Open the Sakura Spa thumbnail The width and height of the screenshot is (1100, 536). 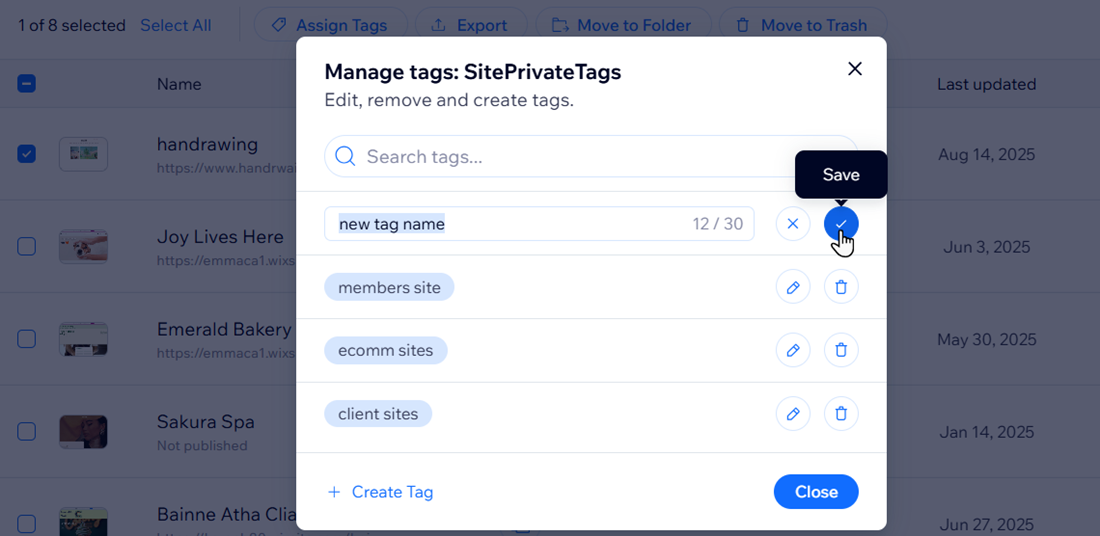tap(83, 431)
